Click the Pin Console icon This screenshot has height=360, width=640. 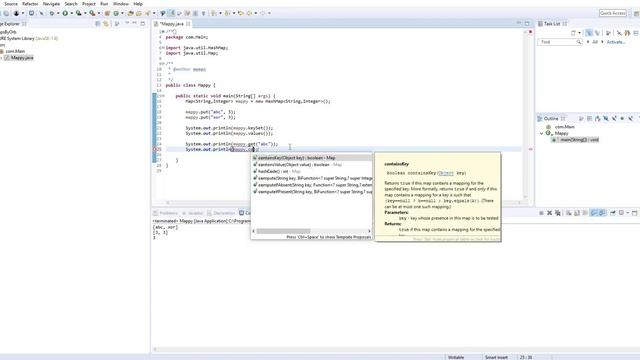pos(613,213)
